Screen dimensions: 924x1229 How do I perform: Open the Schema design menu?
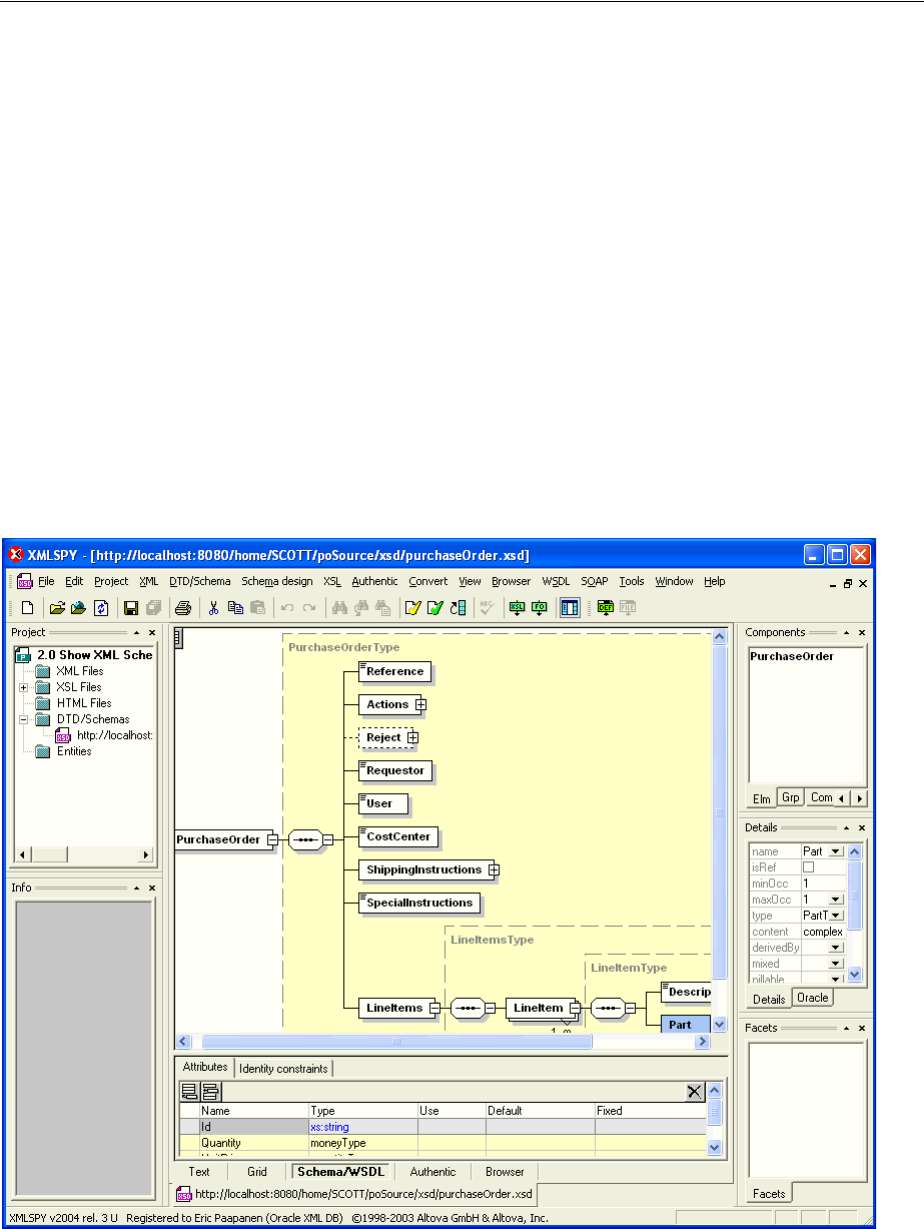tap(277, 581)
